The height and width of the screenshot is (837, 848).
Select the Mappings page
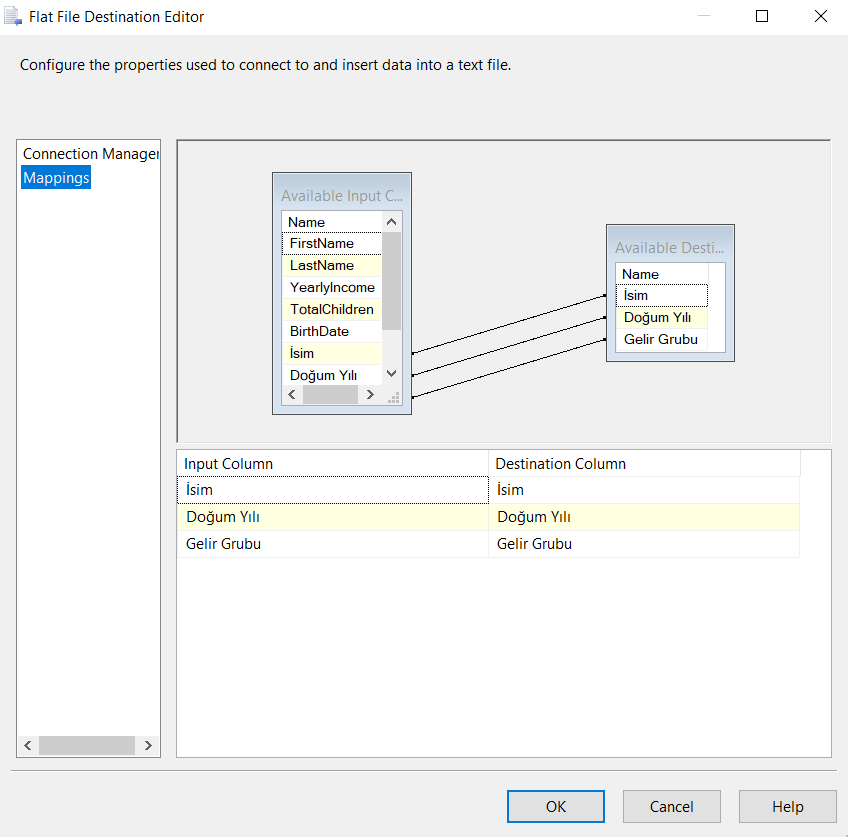(56, 177)
